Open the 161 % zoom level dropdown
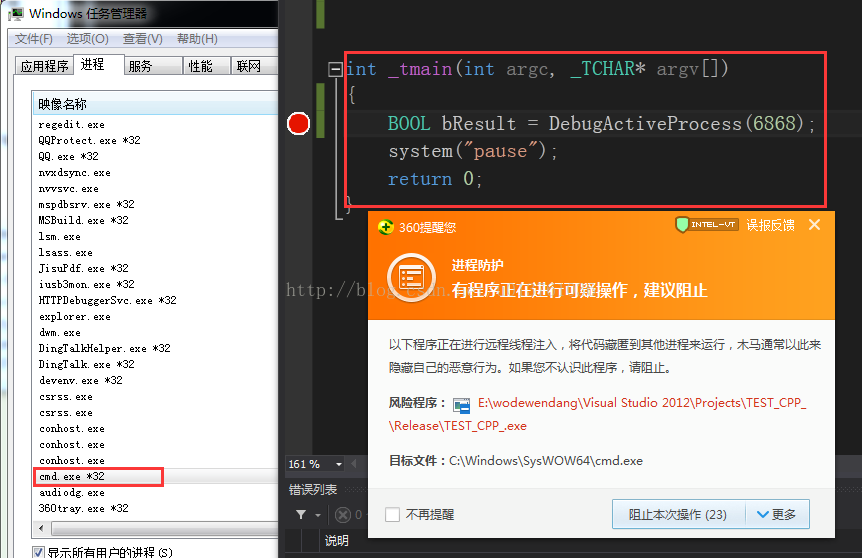Screen dimensions: 862x558 [x=339, y=464]
